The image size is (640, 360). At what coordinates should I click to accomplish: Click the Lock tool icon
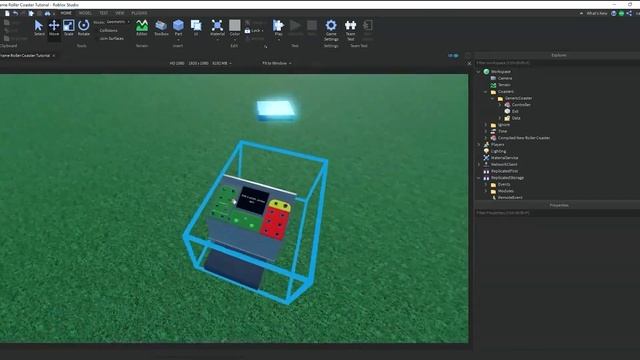coord(247,31)
